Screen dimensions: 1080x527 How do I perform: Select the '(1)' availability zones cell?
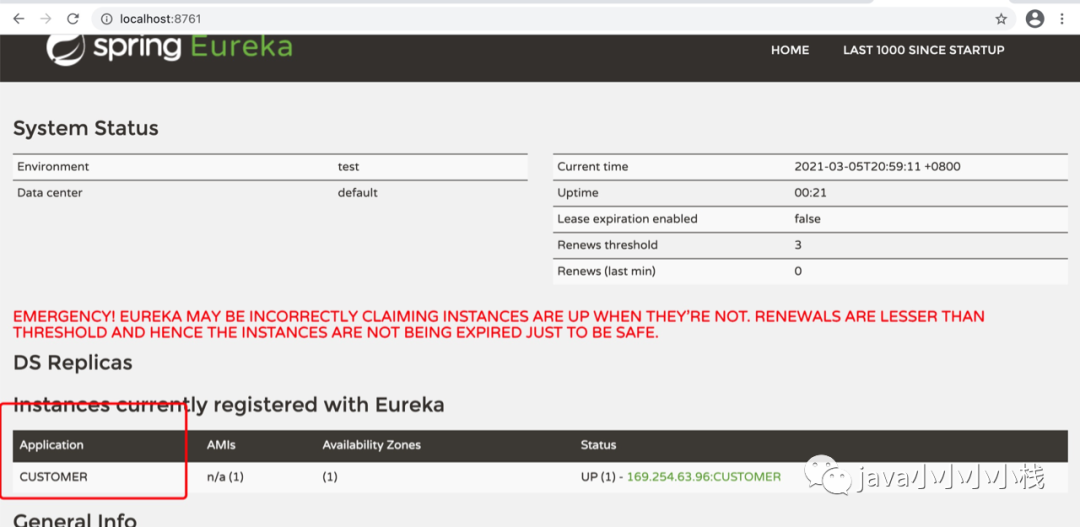tap(330, 477)
